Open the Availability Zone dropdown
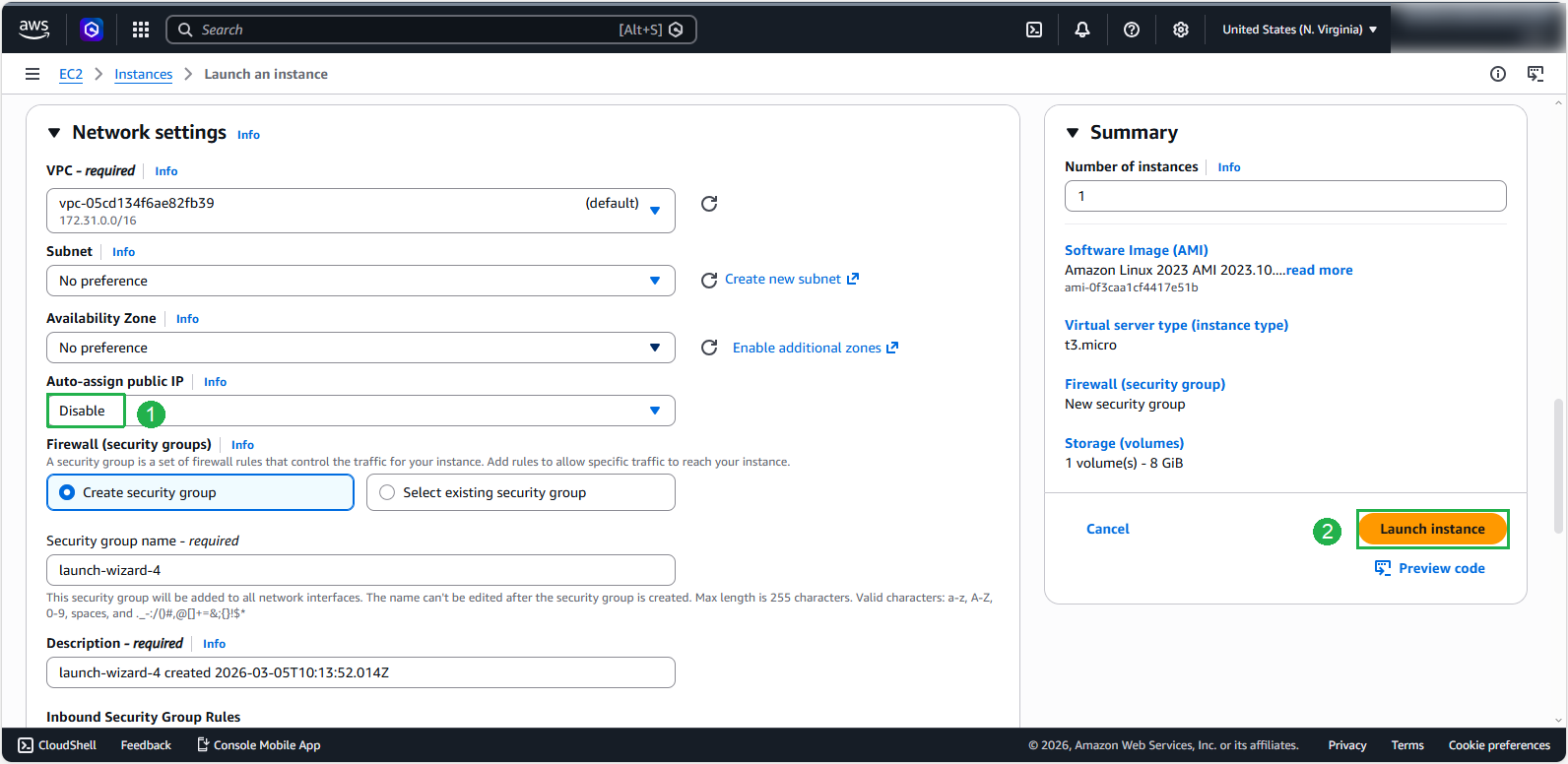Screen dimensions: 1568x764 click(360, 348)
